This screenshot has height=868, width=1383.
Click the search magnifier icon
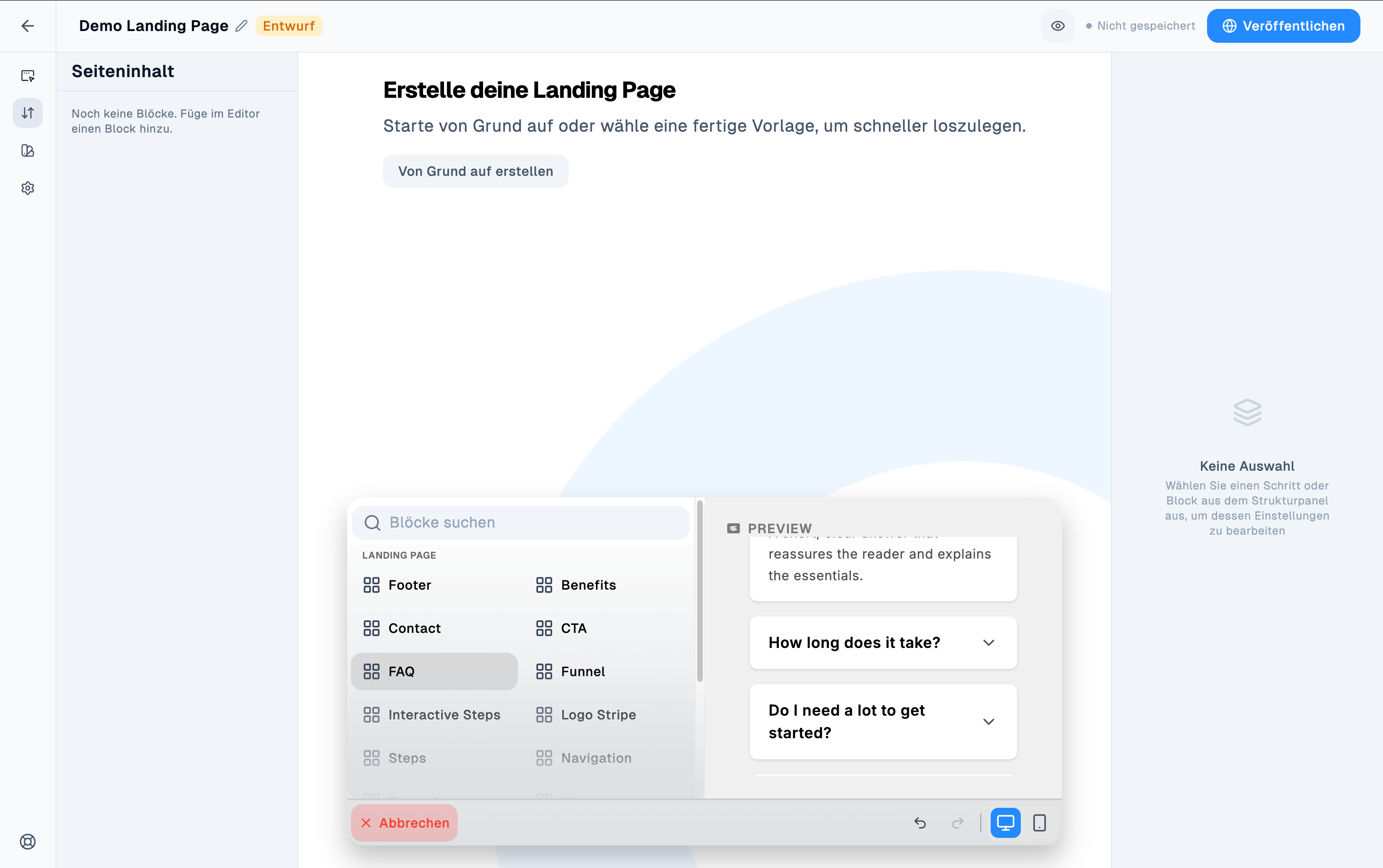[x=373, y=522]
